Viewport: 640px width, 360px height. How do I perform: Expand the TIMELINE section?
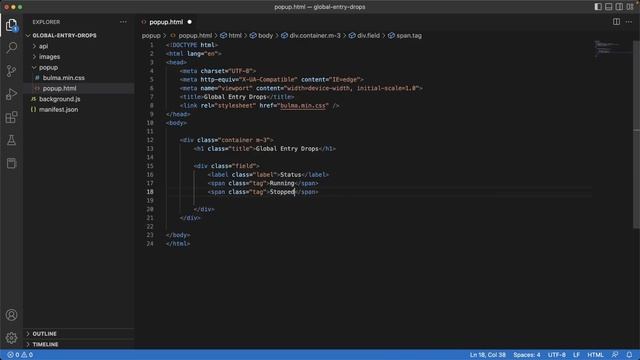tap(45, 344)
